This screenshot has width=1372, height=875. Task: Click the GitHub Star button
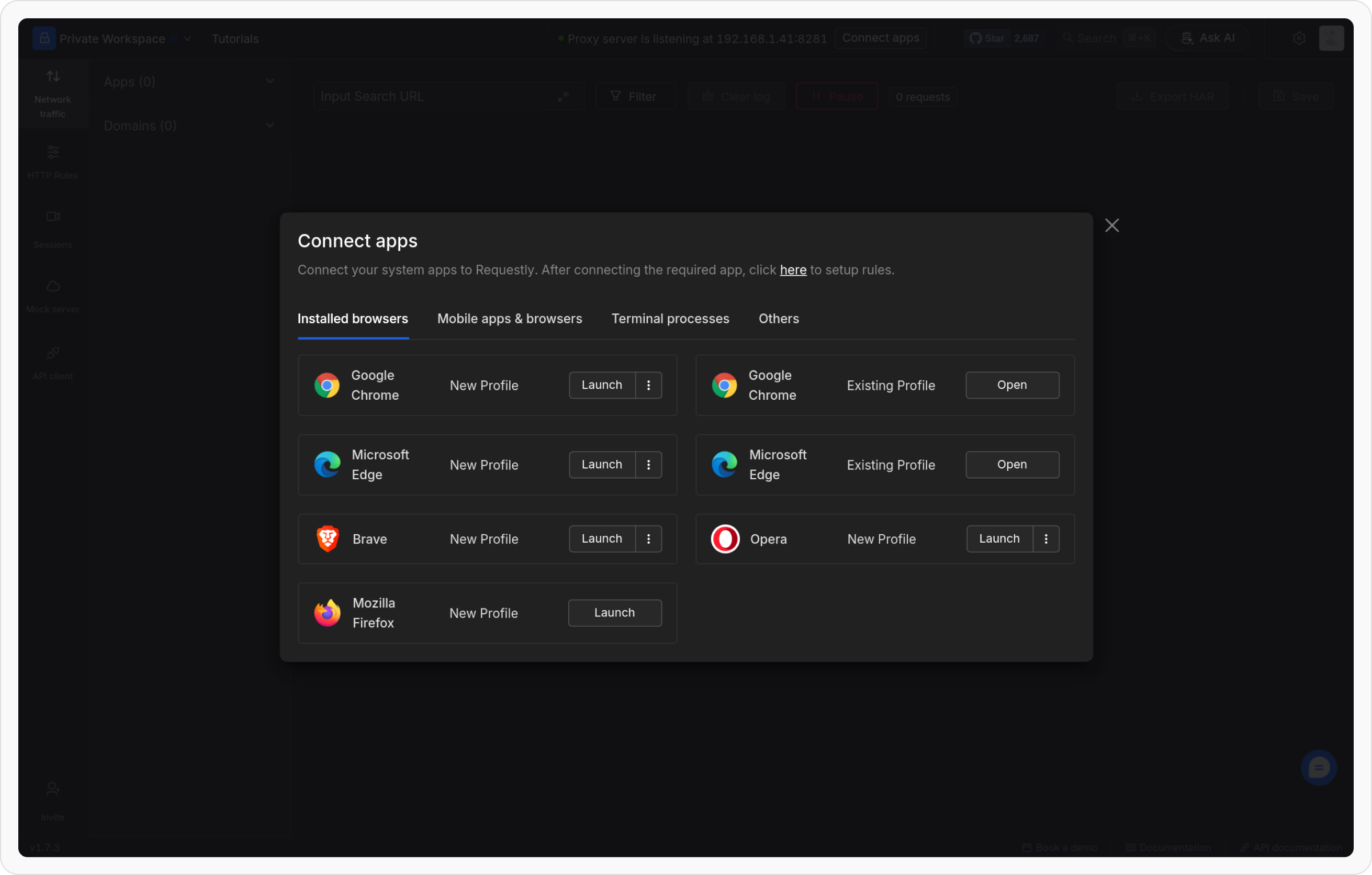[x=988, y=38]
